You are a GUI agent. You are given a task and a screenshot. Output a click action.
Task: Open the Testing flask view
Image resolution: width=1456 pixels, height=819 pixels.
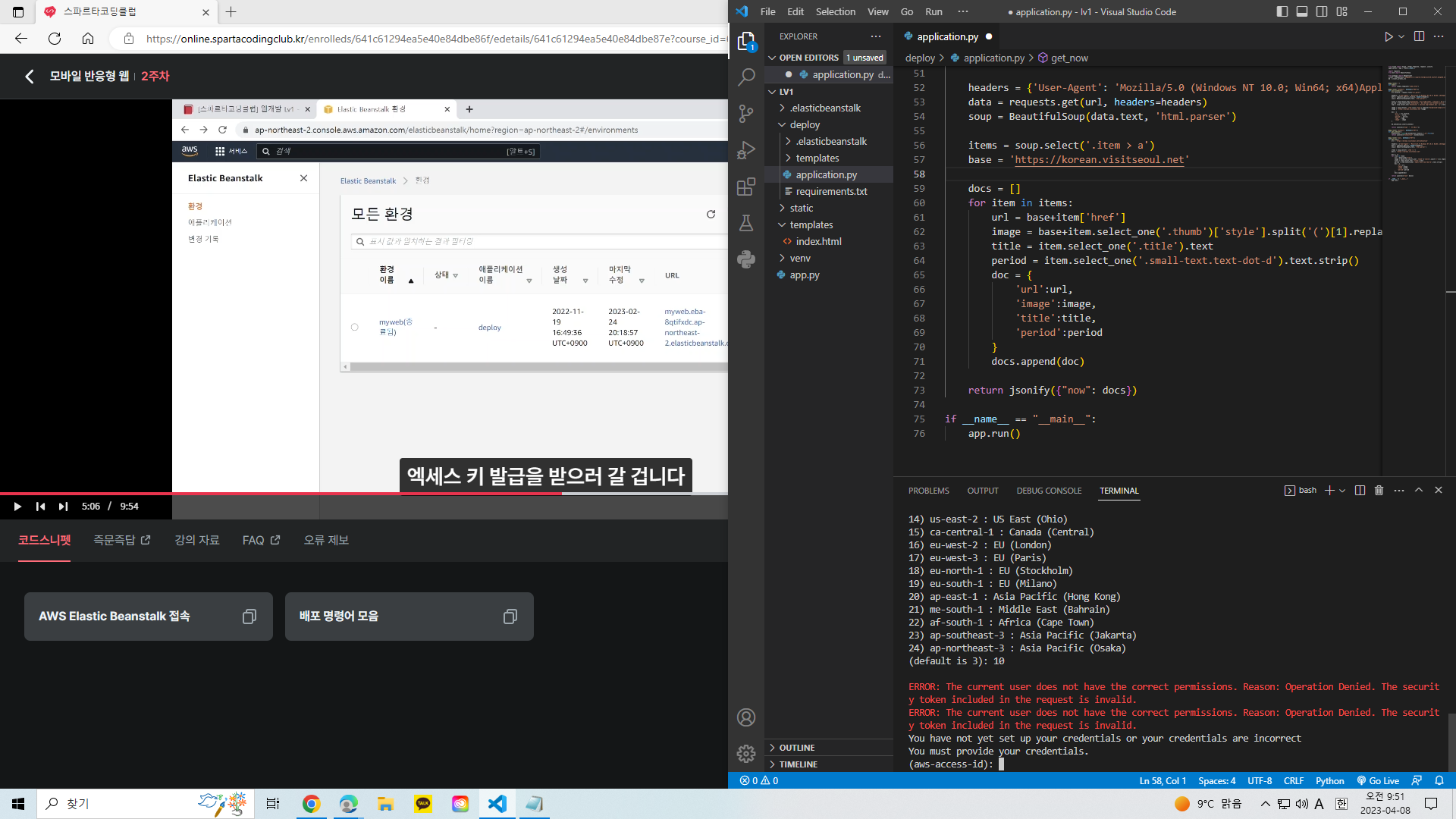pyautogui.click(x=746, y=222)
